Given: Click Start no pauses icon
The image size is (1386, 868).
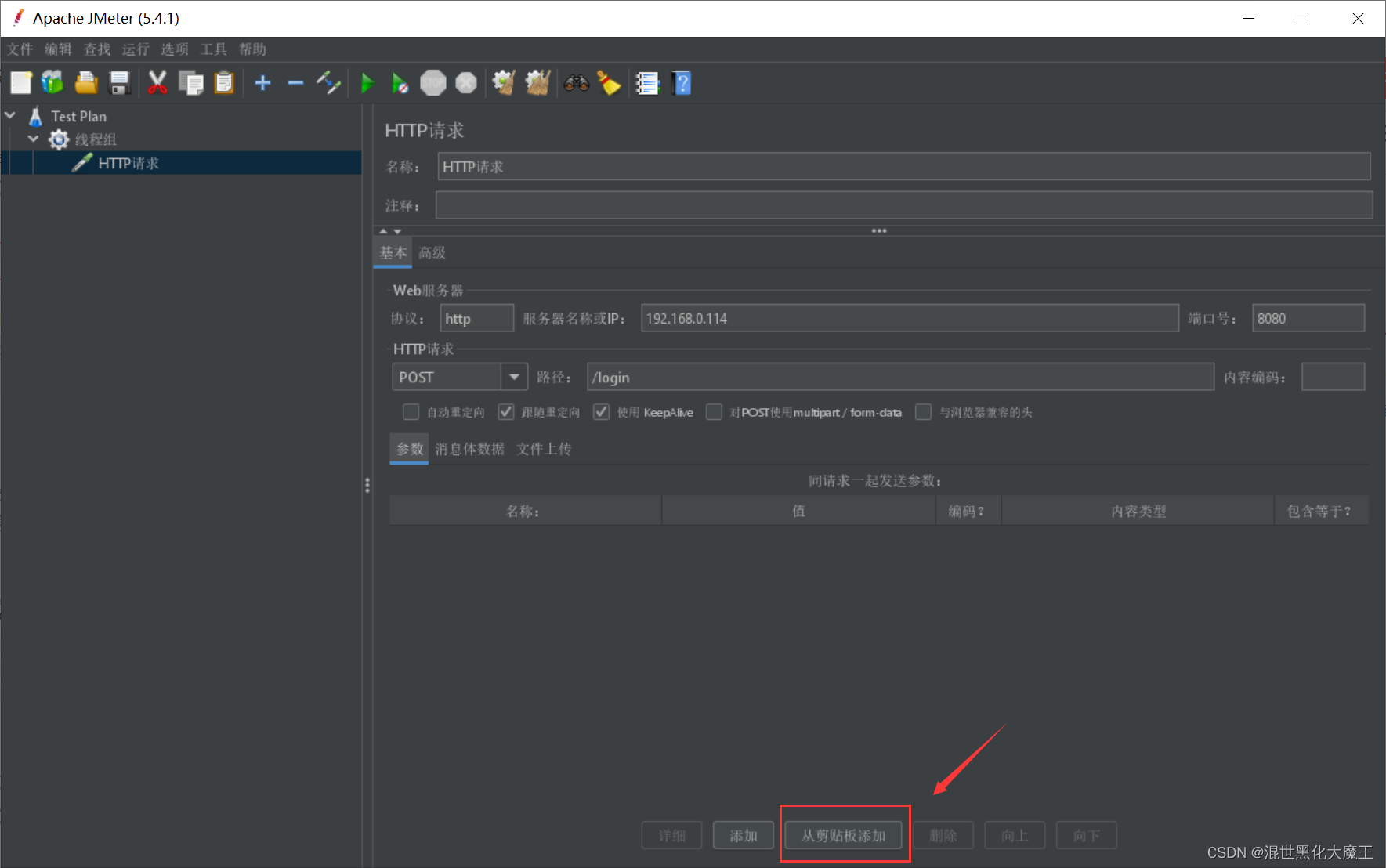Looking at the screenshot, I should coord(400,82).
